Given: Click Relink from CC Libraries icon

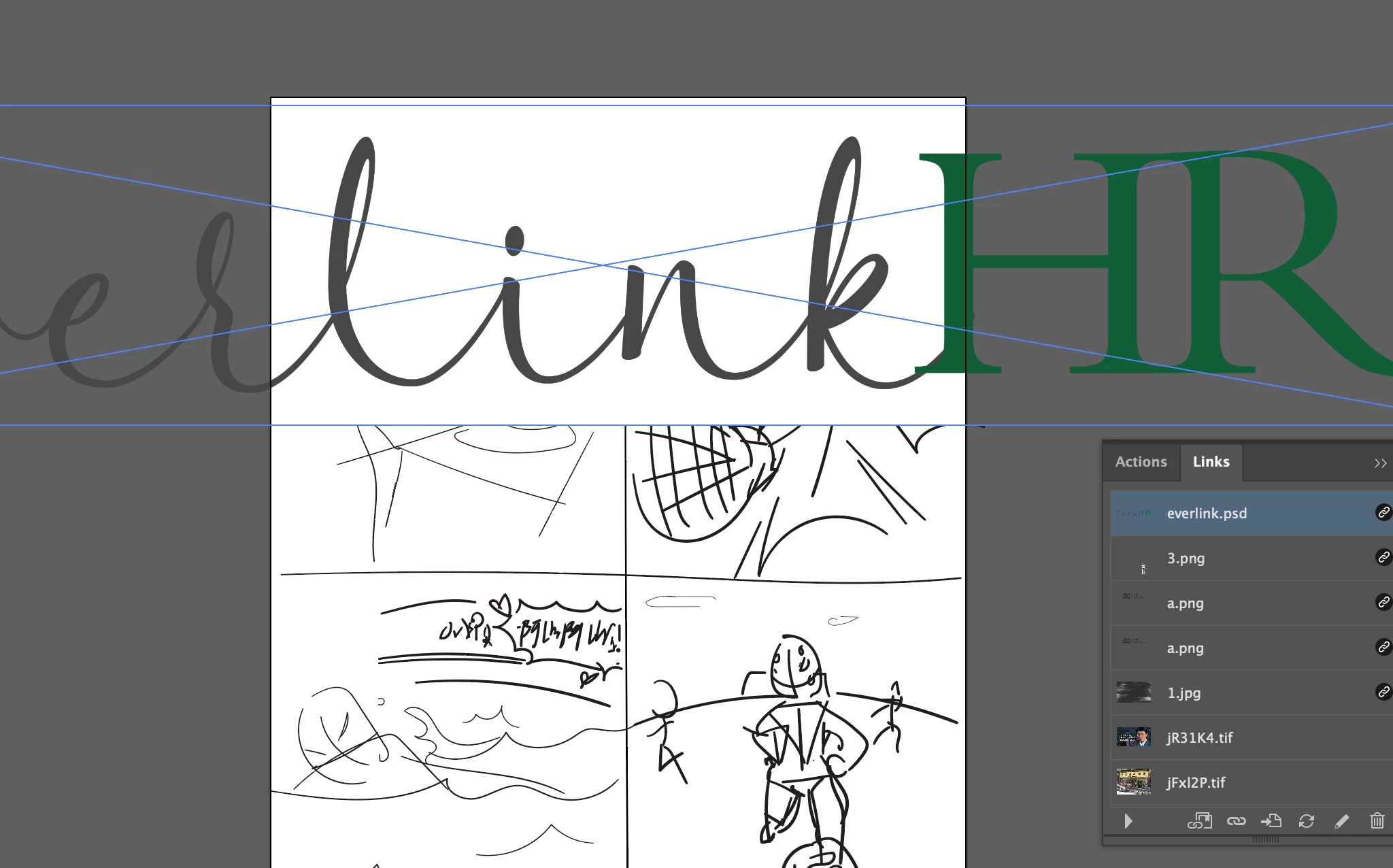Looking at the screenshot, I should coord(1200,821).
